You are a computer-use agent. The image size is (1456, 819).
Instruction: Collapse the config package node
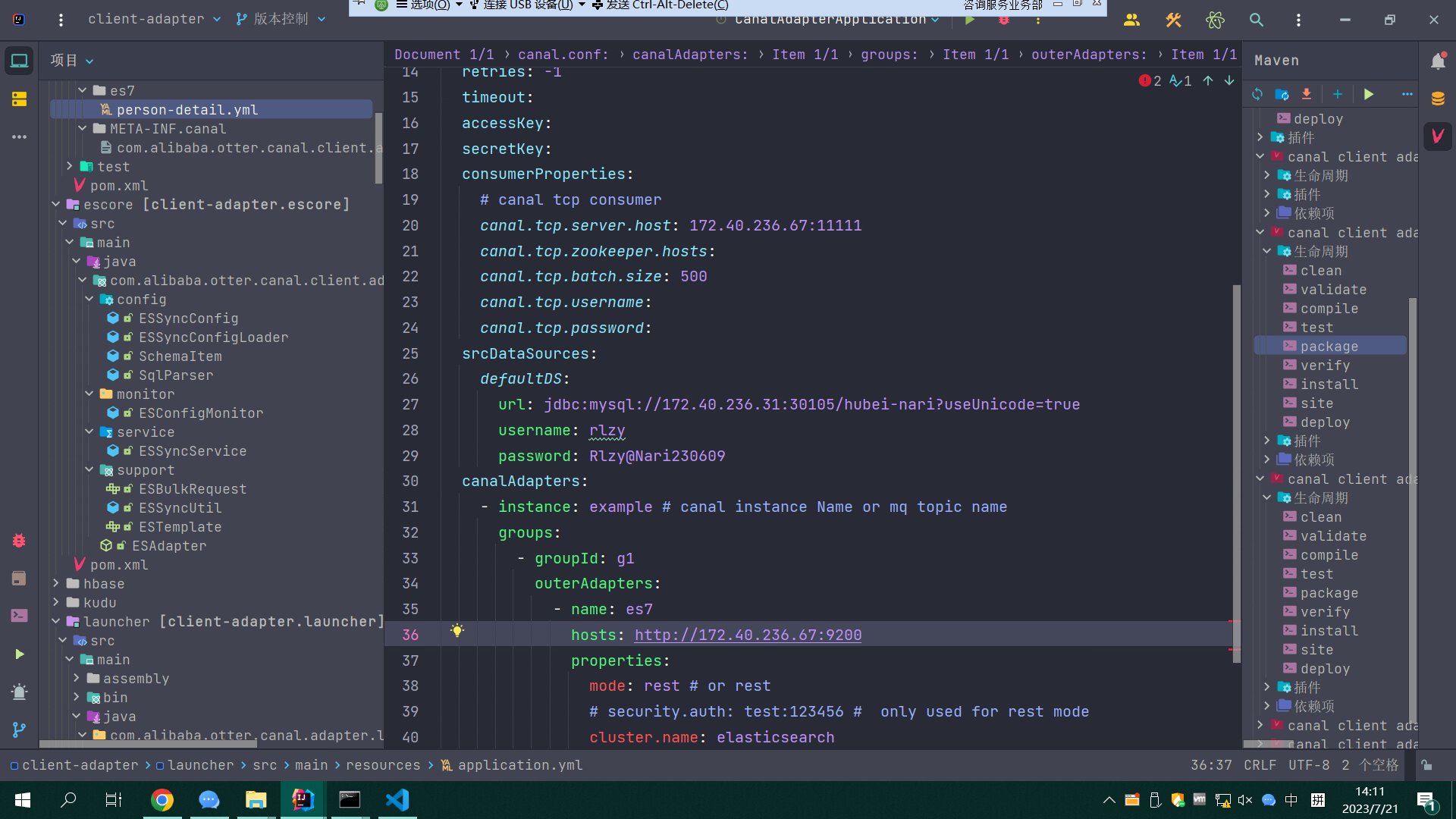pyautogui.click(x=89, y=299)
